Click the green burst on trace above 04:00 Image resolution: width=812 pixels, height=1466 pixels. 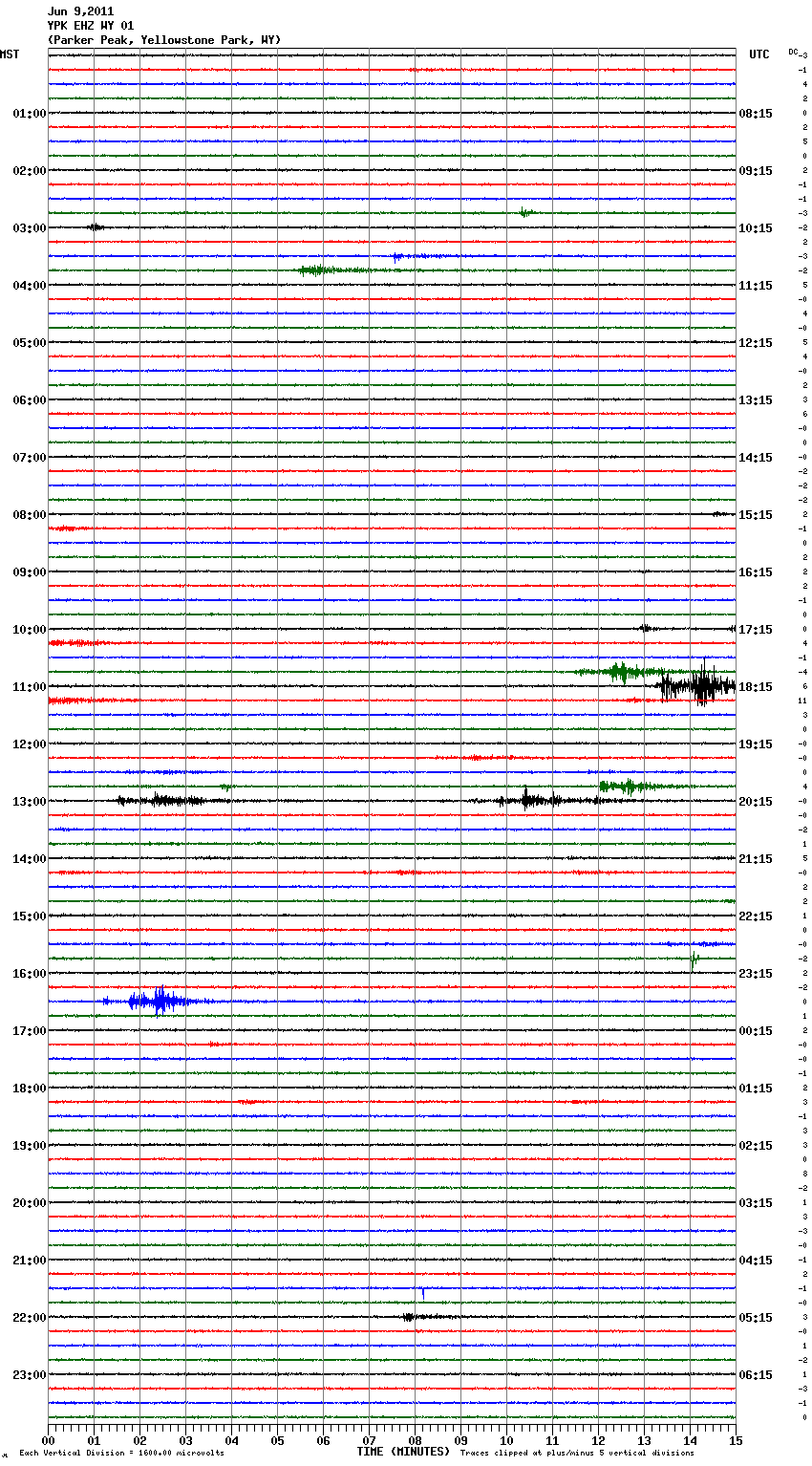tap(330, 270)
